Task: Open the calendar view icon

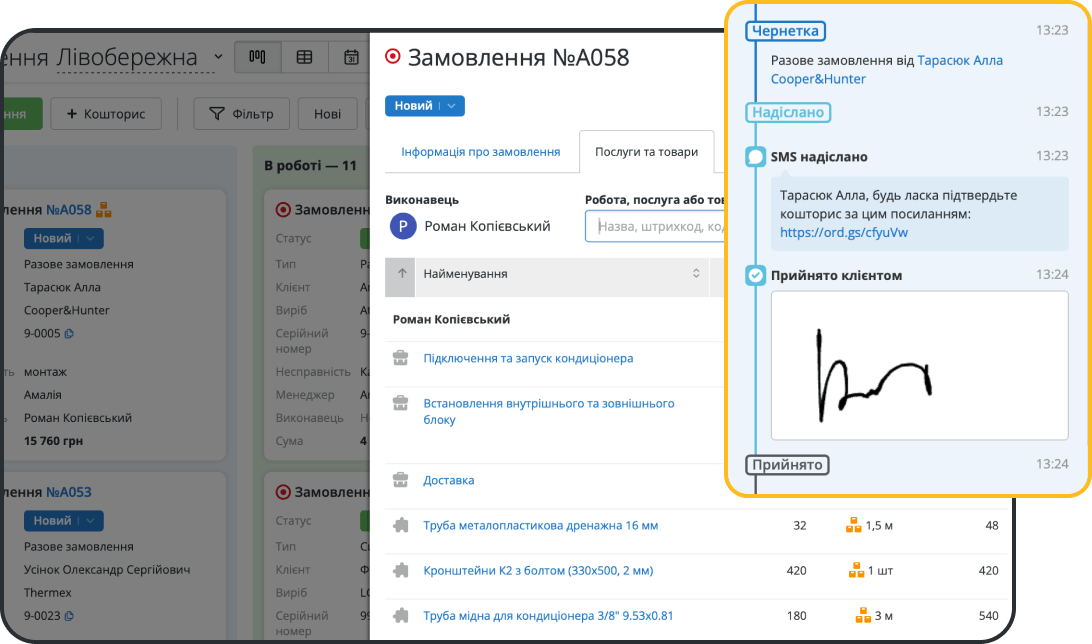Action: point(351,57)
